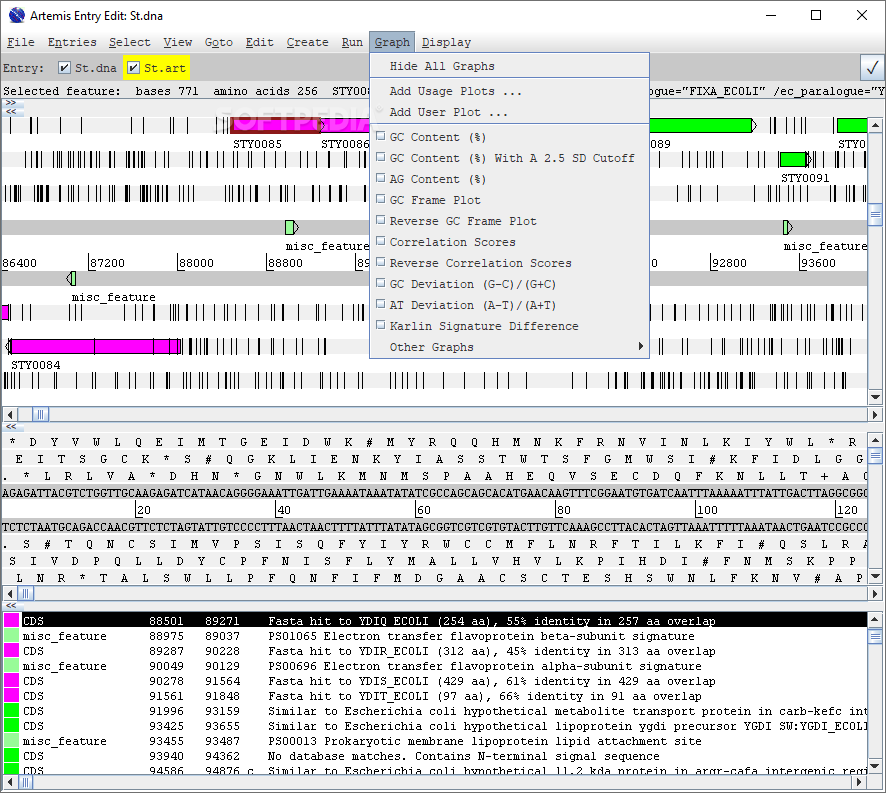The height and width of the screenshot is (793, 886).
Task: Enable Correlation Scores graph
Action: 381,241
